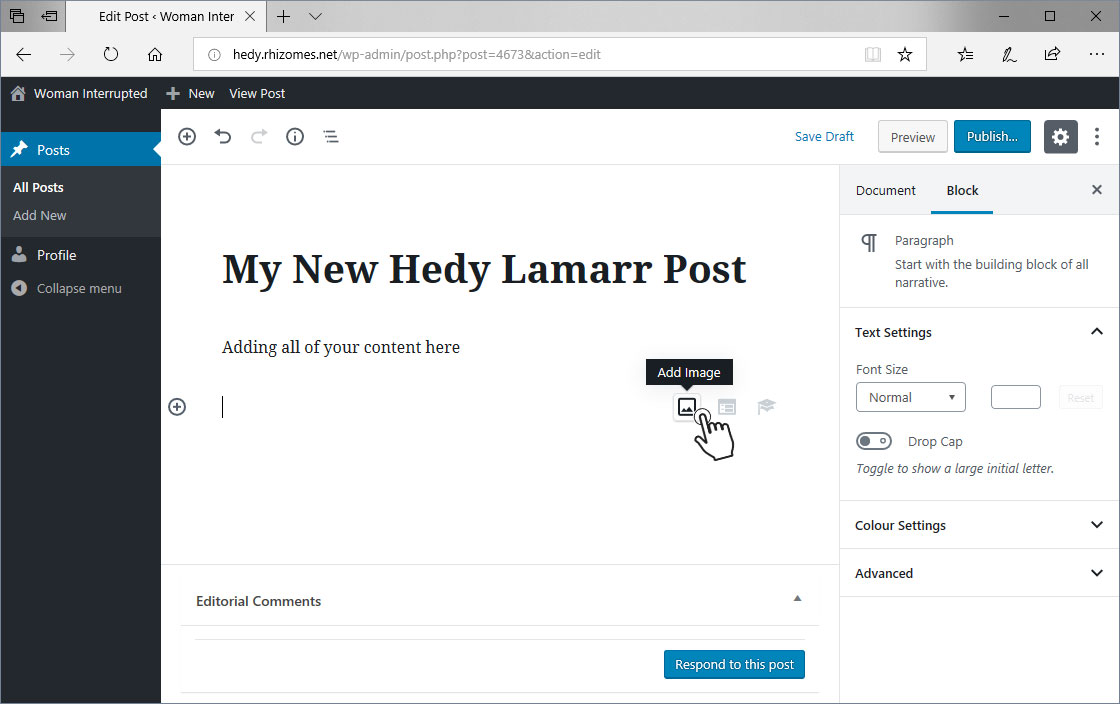Open browser settings and more menu
This screenshot has width=1120, height=704.
[1096, 54]
